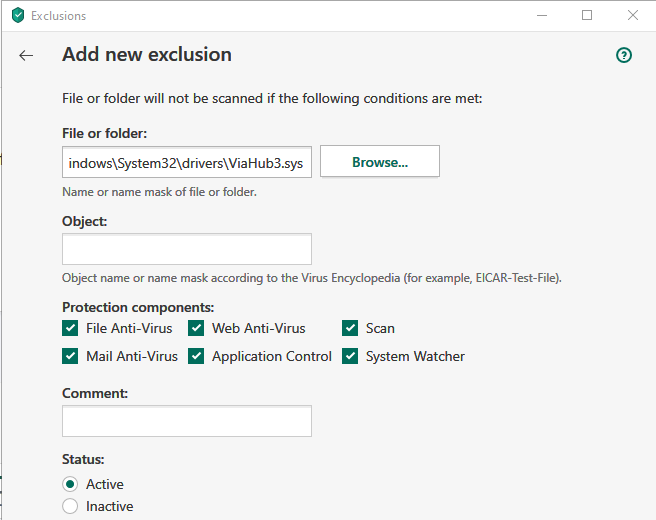656x520 pixels.
Task: Disable the Scan component checkbox
Action: [350, 328]
